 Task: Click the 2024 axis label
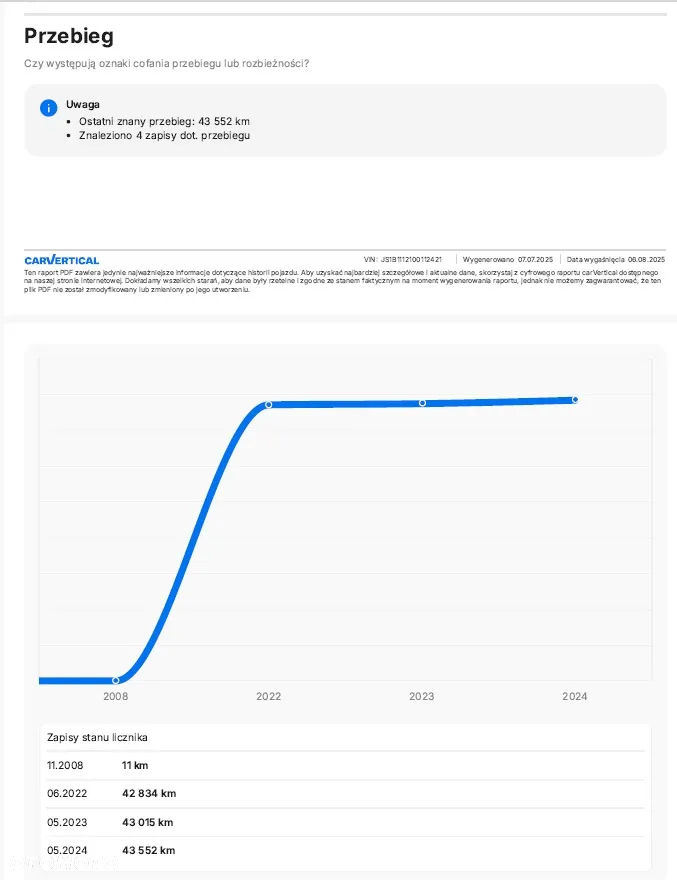(575, 696)
